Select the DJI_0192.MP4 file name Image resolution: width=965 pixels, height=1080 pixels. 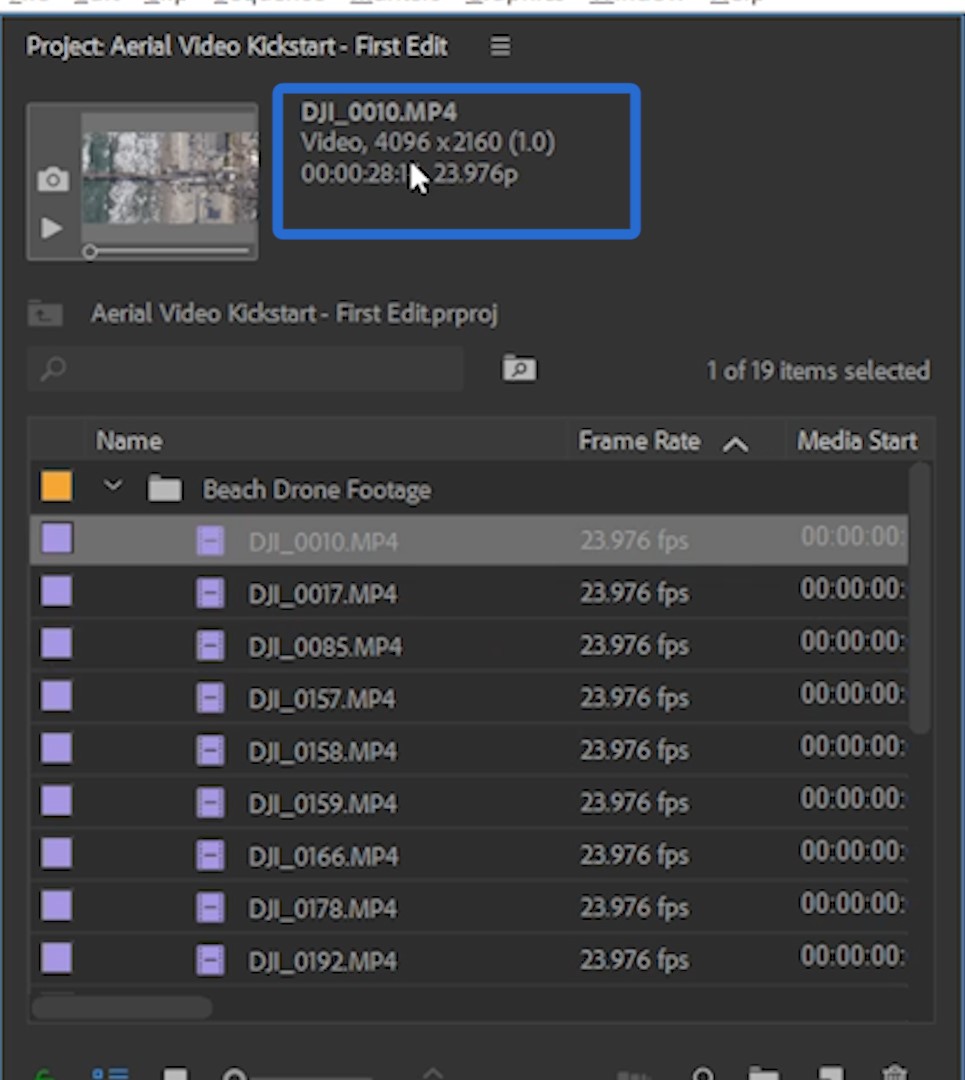[323, 961]
